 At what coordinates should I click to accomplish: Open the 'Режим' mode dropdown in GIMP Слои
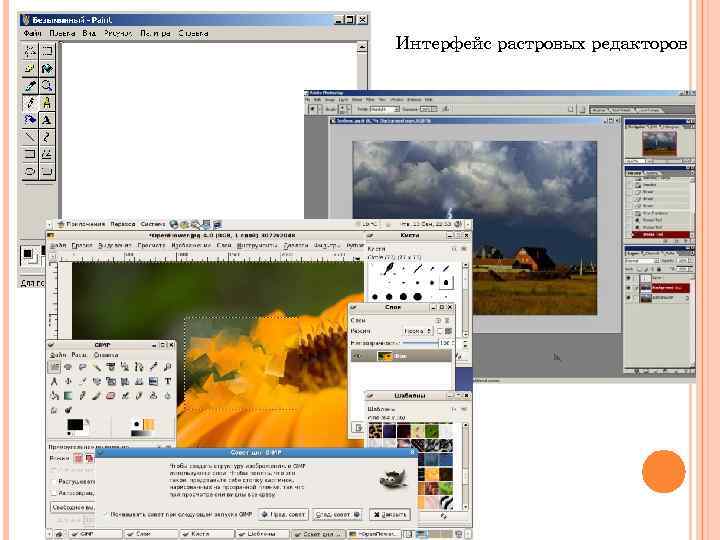418,331
